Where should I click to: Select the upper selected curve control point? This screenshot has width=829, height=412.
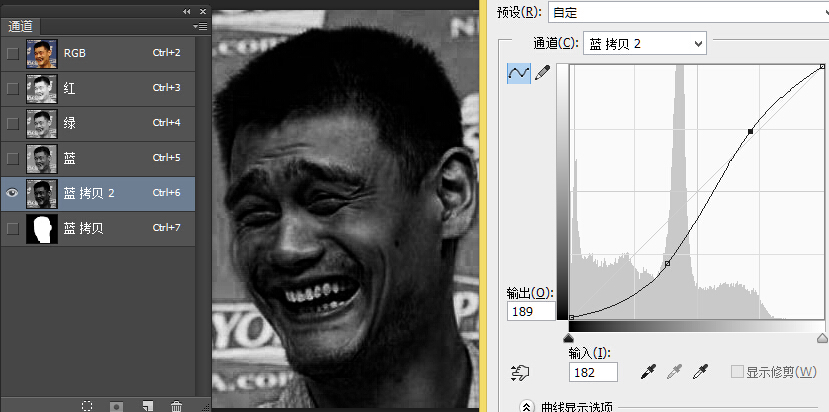750,131
